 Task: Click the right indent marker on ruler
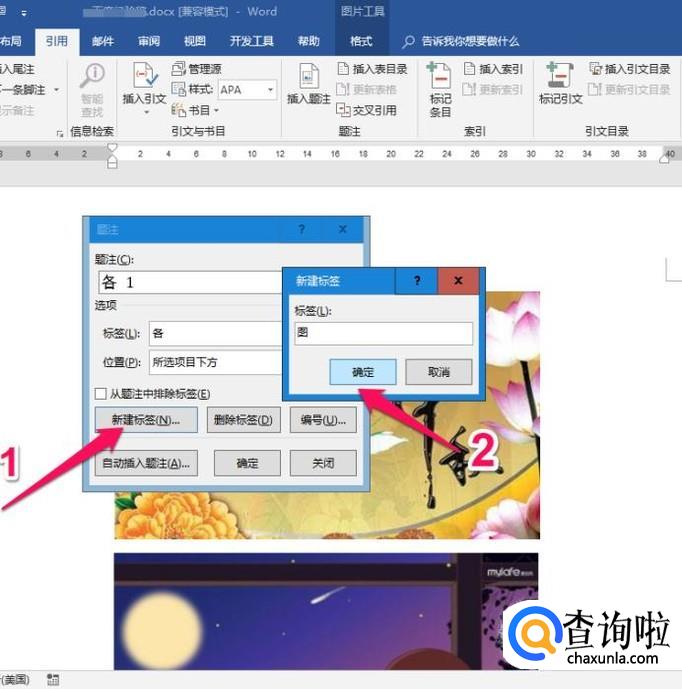[665, 158]
